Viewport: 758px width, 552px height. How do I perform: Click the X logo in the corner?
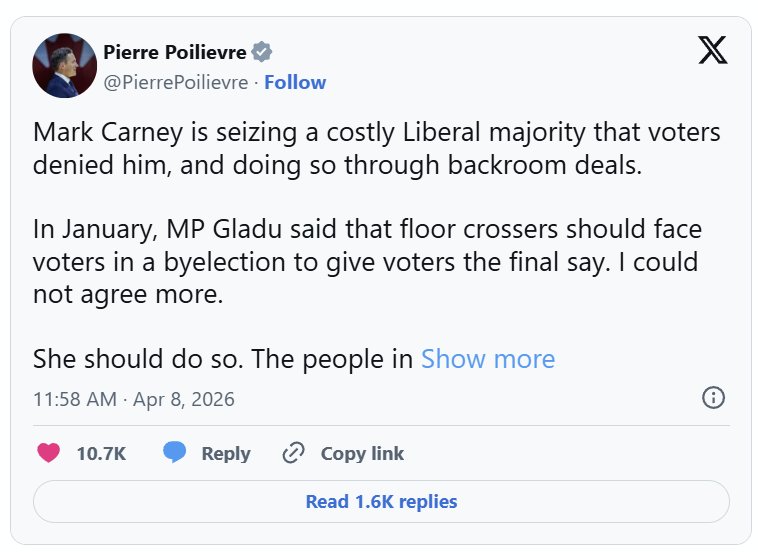(712, 51)
